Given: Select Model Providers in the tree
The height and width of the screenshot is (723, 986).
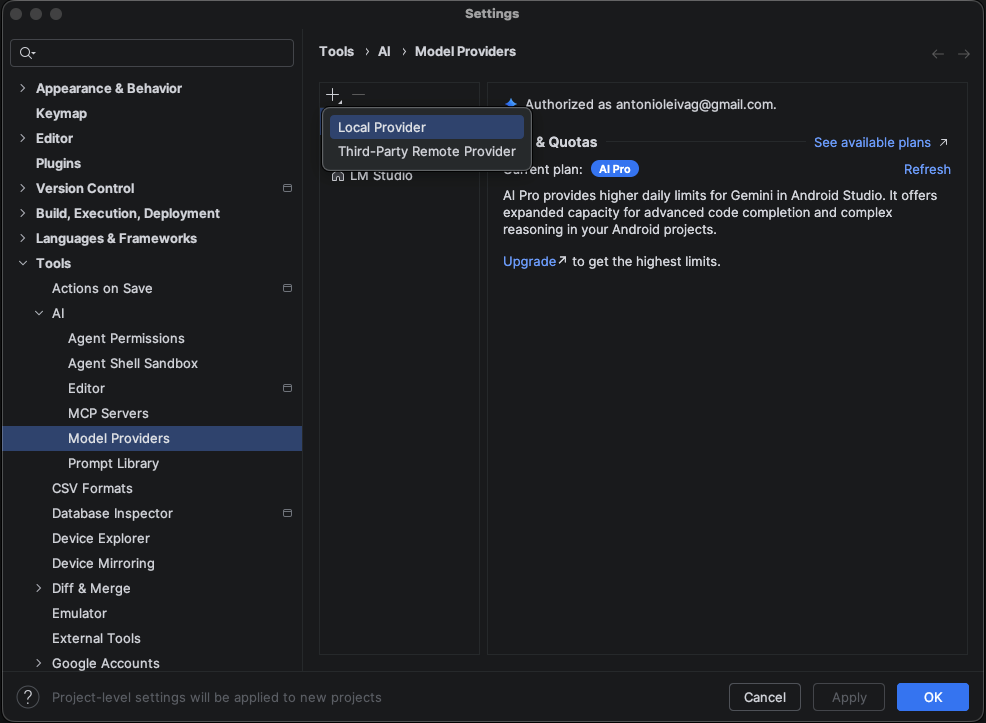Looking at the screenshot, I should pyautogui.click(x=152, y=438).
